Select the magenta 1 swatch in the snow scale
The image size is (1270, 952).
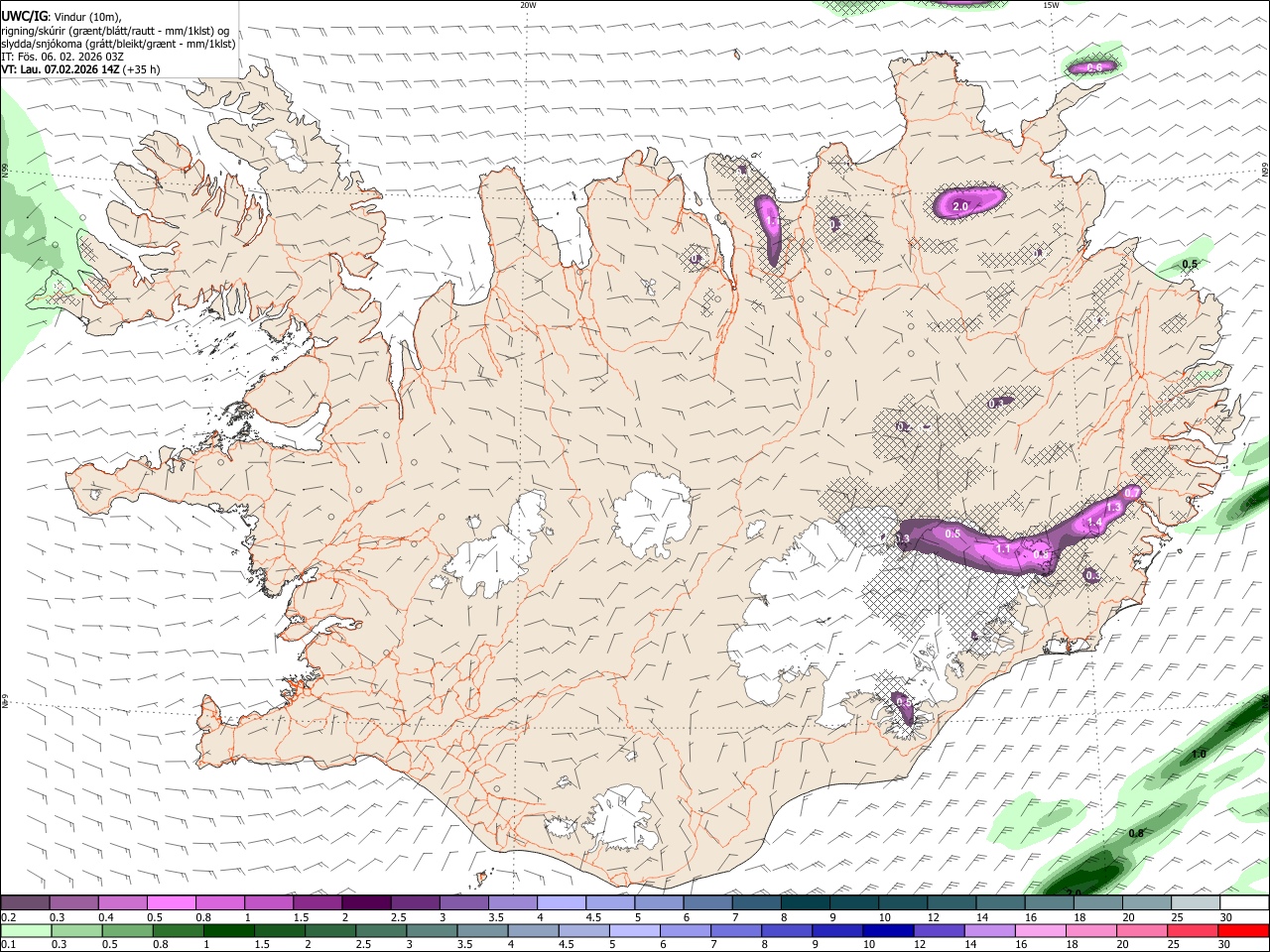[x=269, y=902]
